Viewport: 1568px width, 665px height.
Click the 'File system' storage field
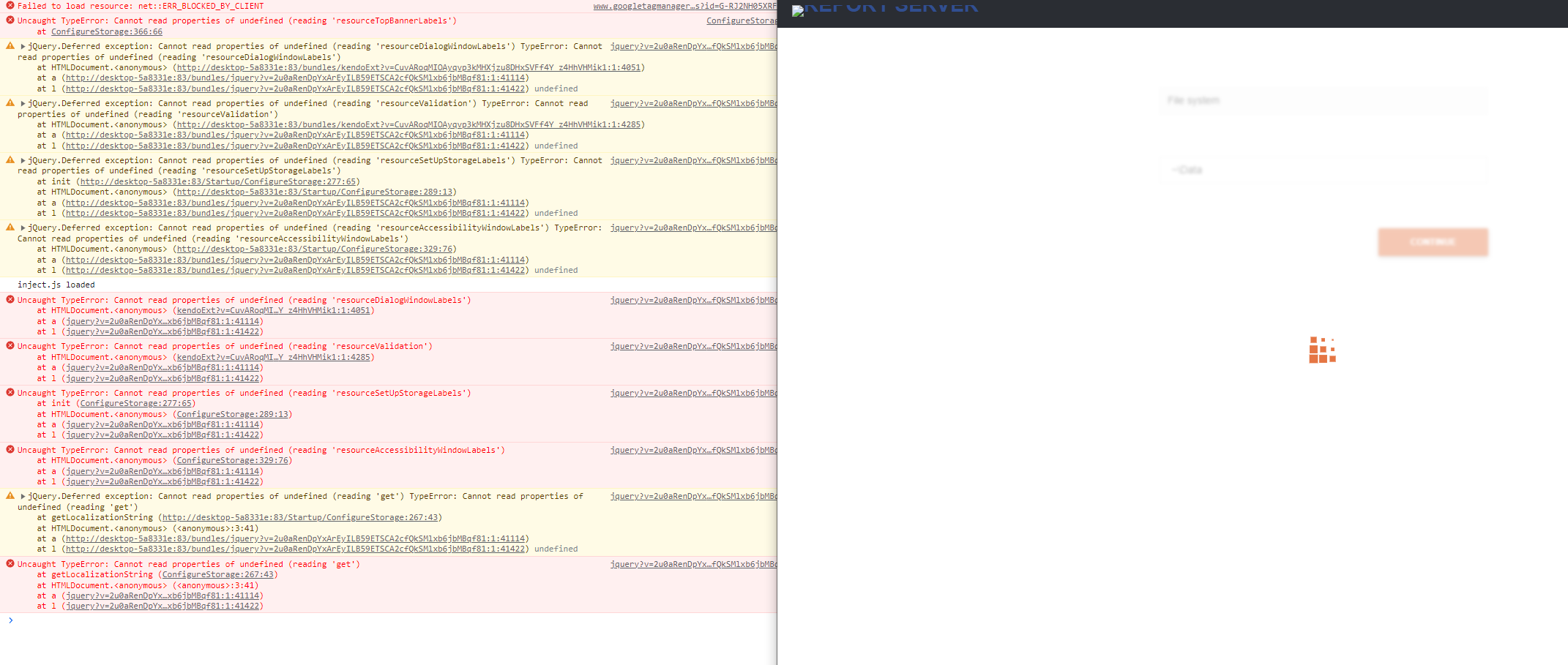[1324, 100]
